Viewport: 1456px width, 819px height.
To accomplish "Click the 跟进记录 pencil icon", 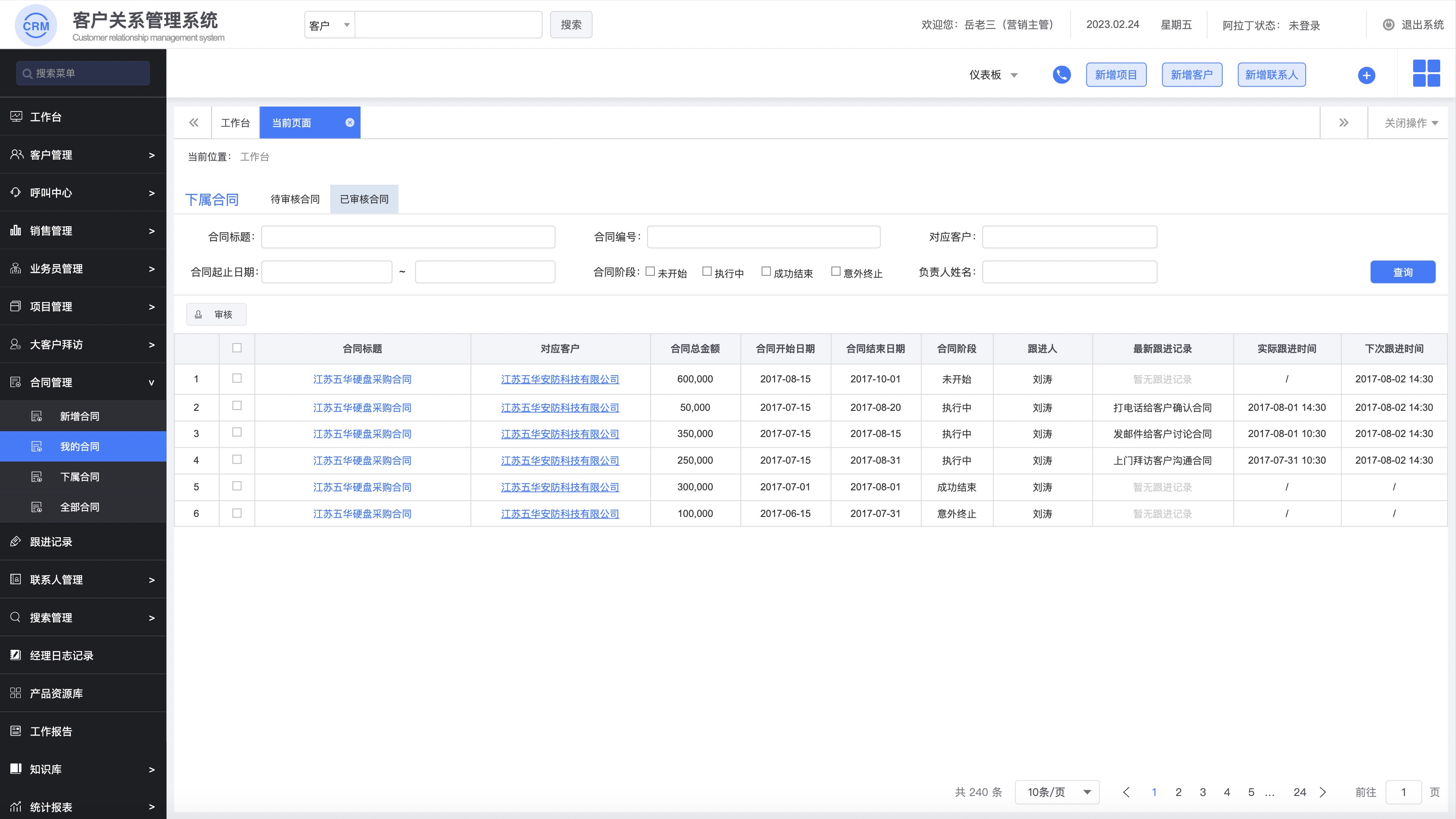I will coord(16,541).
